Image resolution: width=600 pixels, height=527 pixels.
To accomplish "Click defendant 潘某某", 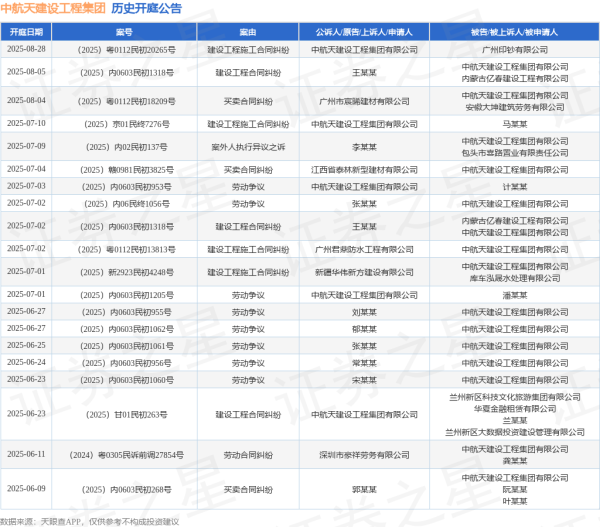I will [515, 295].
